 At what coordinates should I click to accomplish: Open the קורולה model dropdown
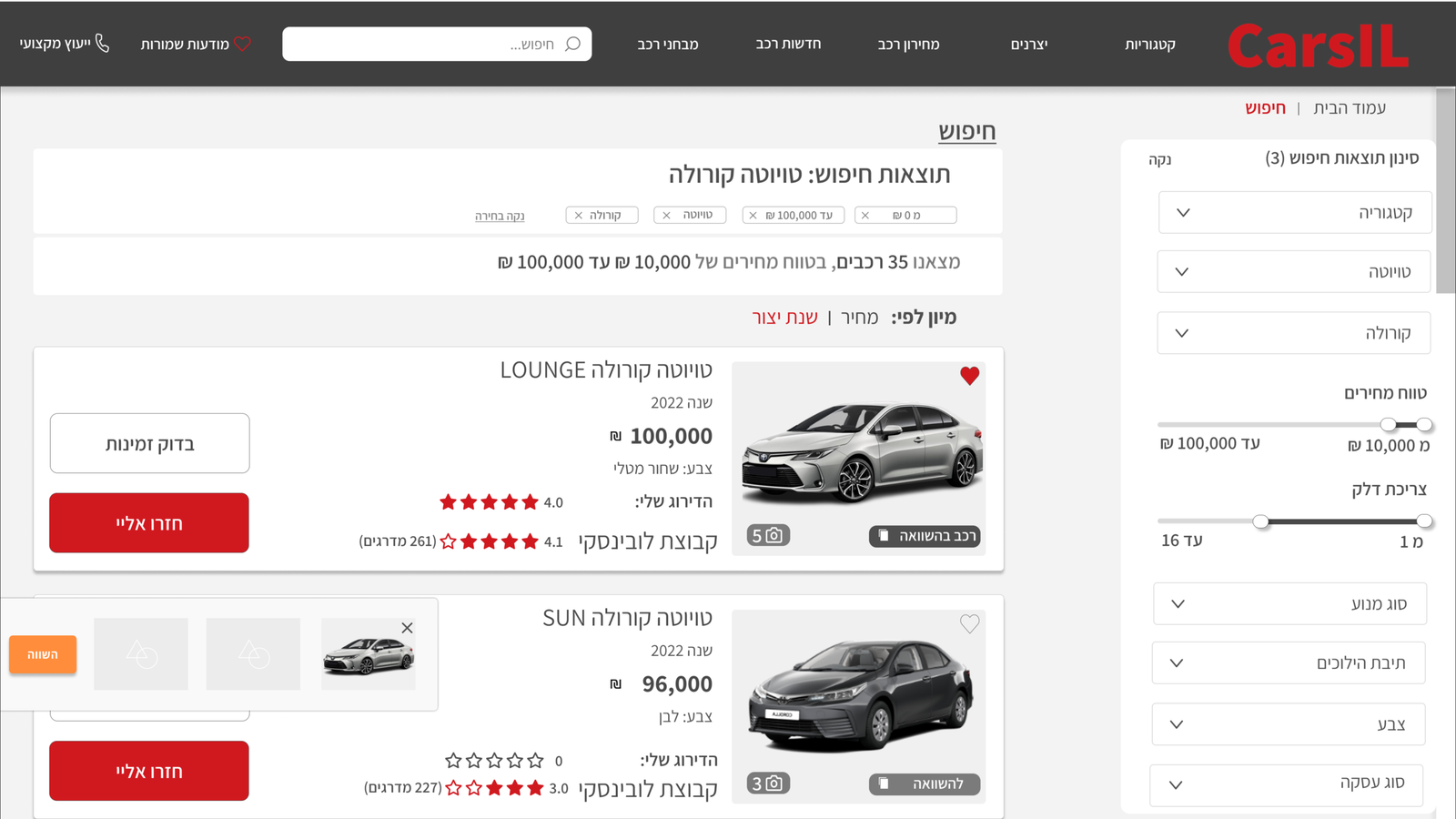point(1294,333)
